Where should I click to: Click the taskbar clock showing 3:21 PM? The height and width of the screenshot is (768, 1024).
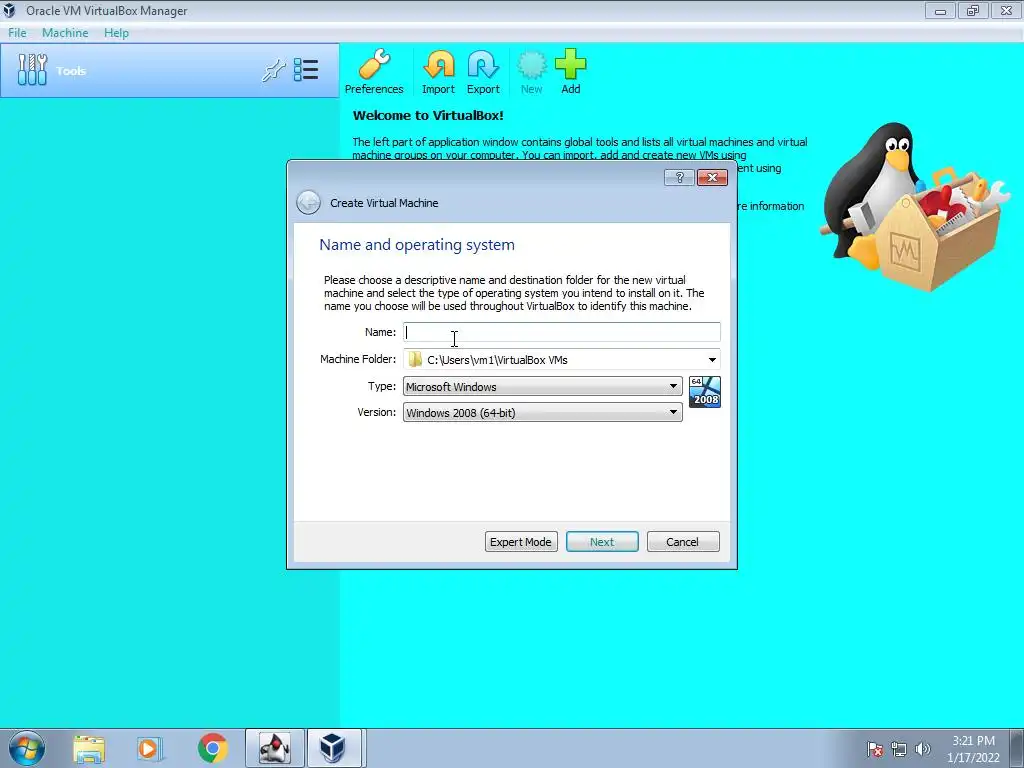pos(973,749)
